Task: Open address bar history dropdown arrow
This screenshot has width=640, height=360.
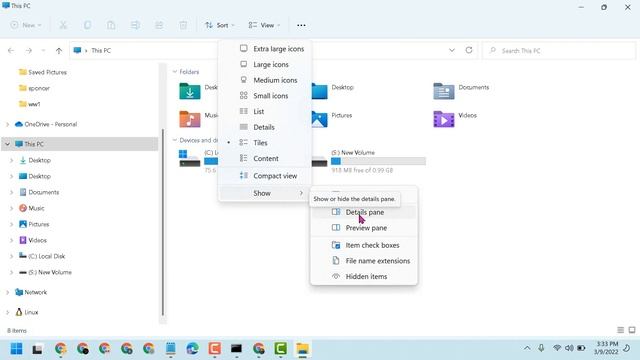Action: tap(452, 50)
